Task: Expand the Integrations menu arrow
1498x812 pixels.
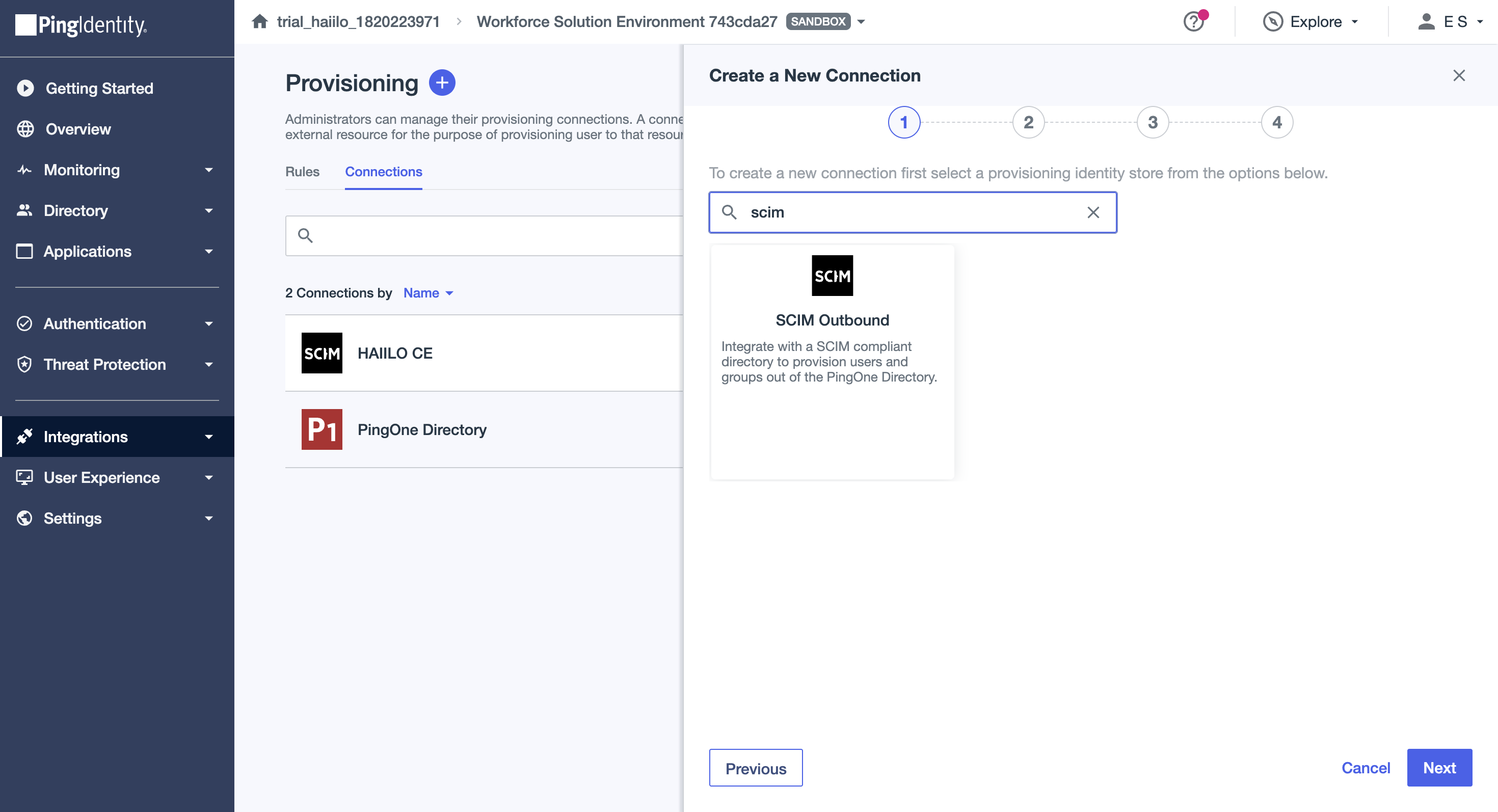Action: click(209, 437)
